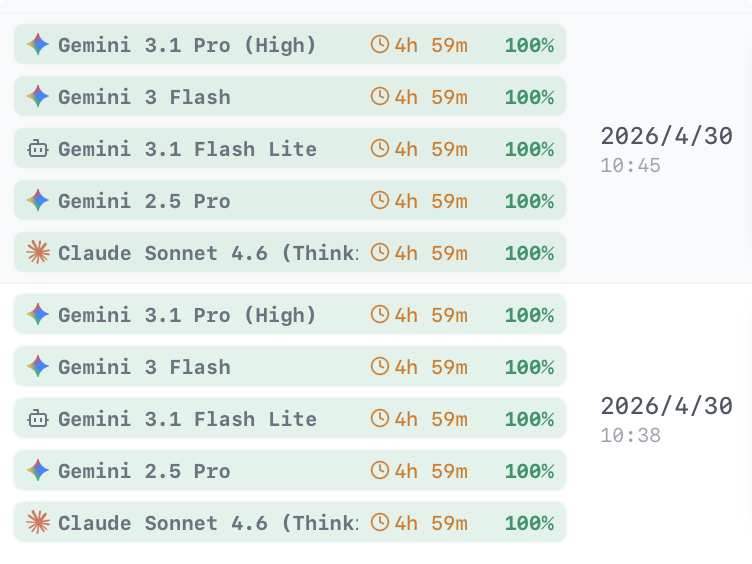Open Gemini 2.5 Pro entry in the 10:38 group

[290, 470]
